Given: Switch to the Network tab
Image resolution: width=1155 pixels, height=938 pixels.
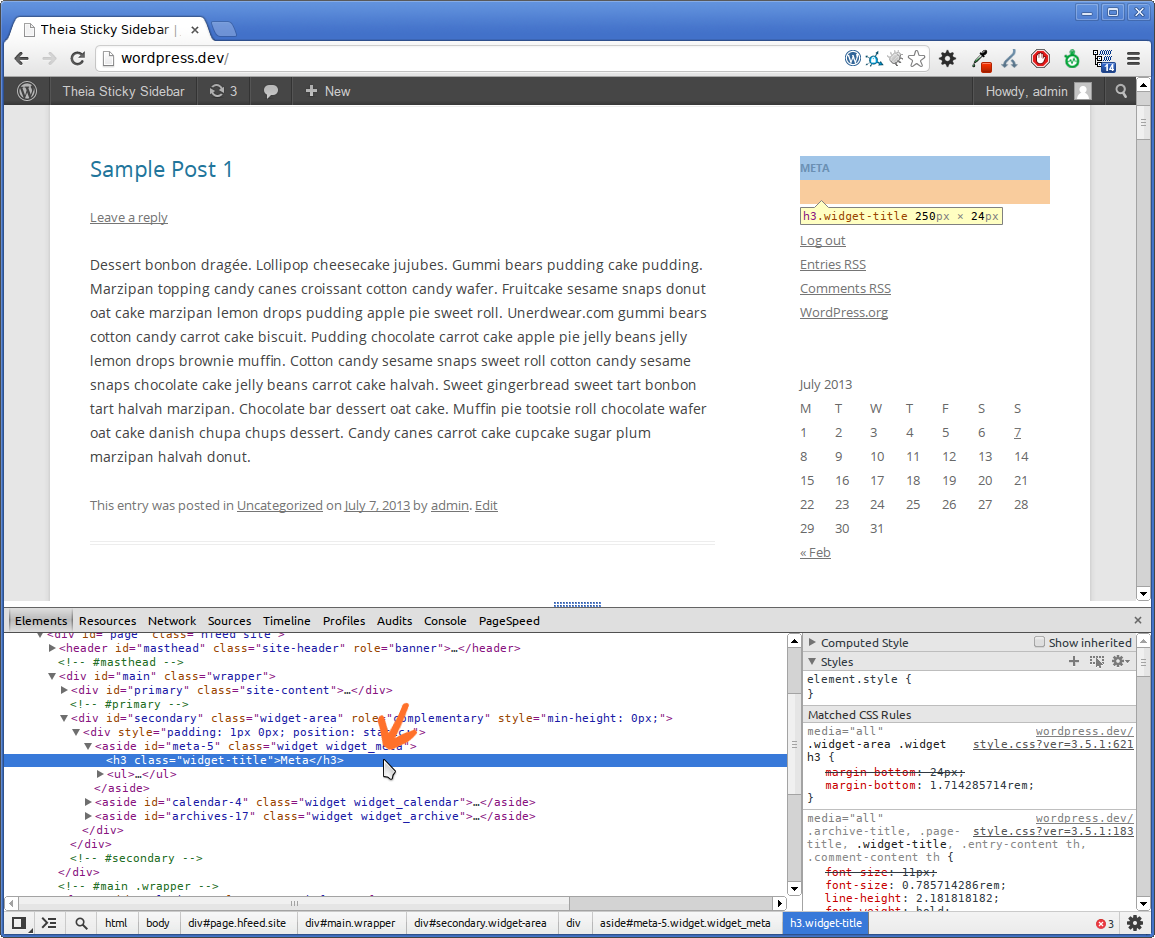Looking at the screenshot, I should click(172, 621).
